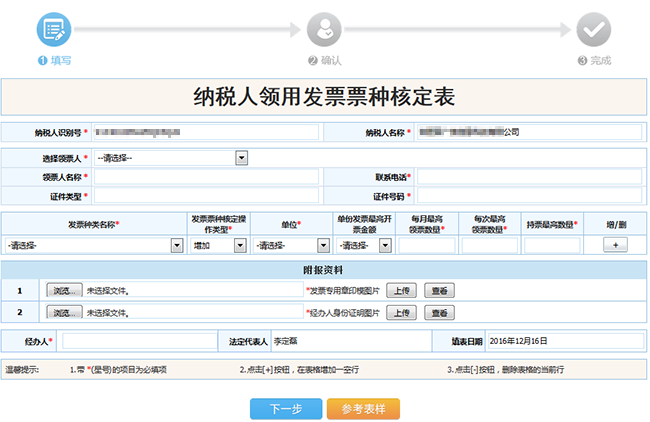Click the 领票人名称 input field
Viewport: 650px width, 422px height.
205,177
